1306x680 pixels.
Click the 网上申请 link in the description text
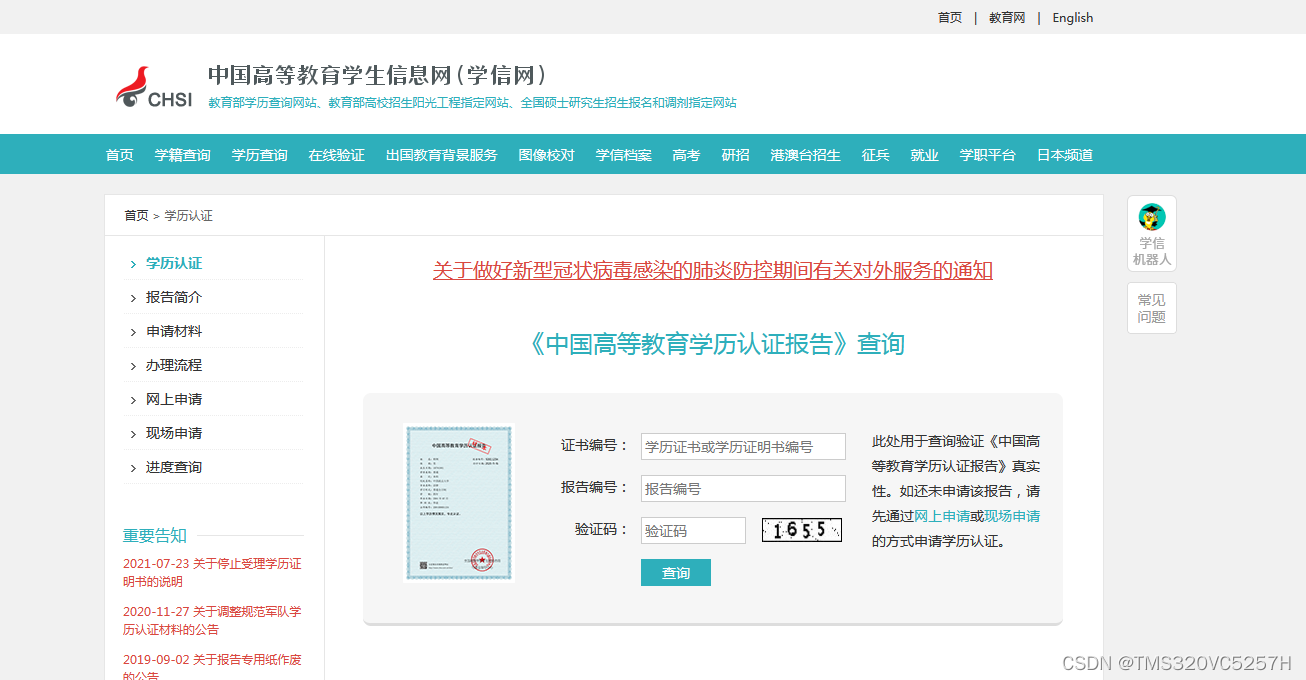point(942,516)
